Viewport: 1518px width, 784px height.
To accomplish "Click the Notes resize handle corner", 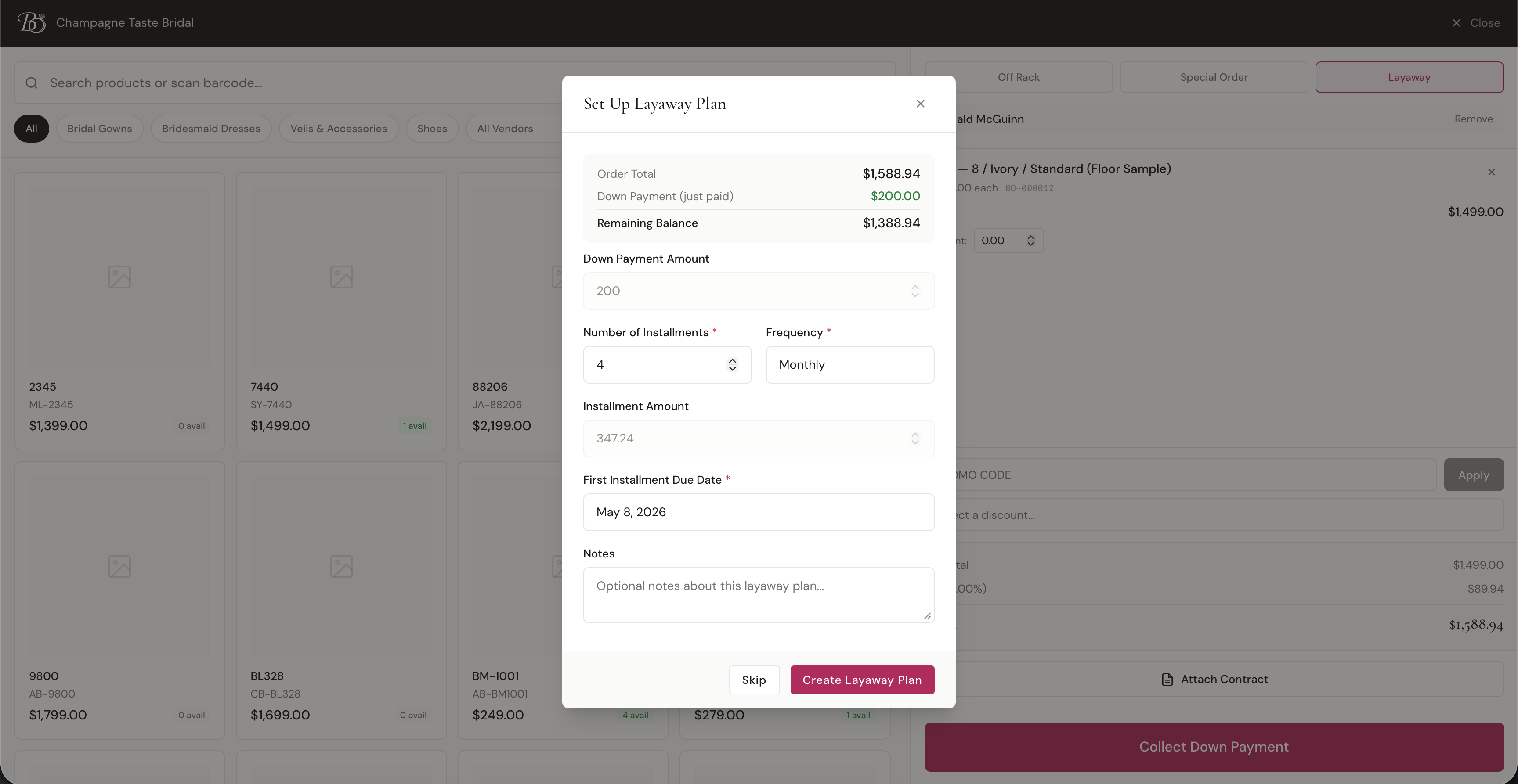I will (x=927, y=616).
